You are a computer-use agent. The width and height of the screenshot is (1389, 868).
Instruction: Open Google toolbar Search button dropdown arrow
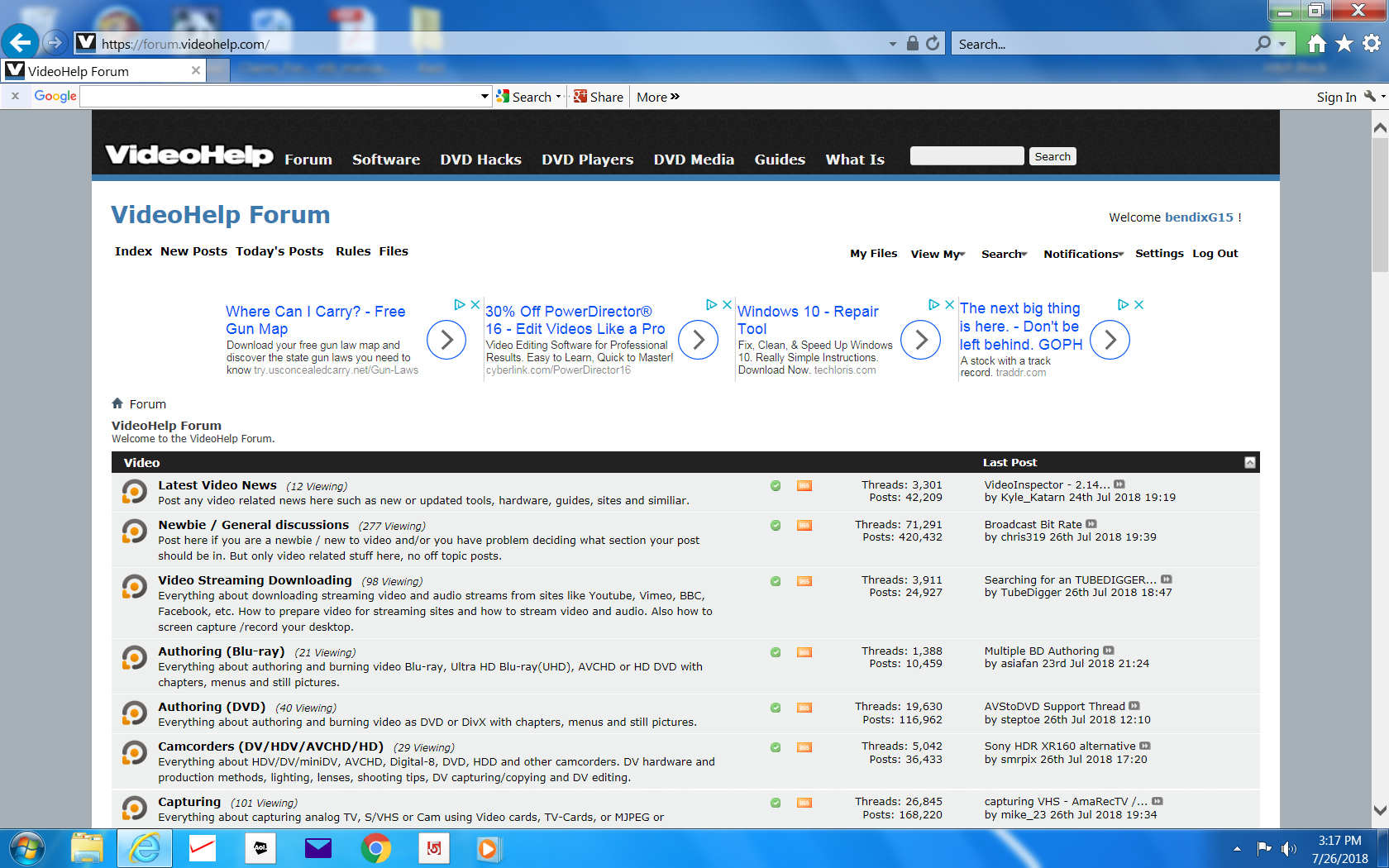tap(559, 97)
